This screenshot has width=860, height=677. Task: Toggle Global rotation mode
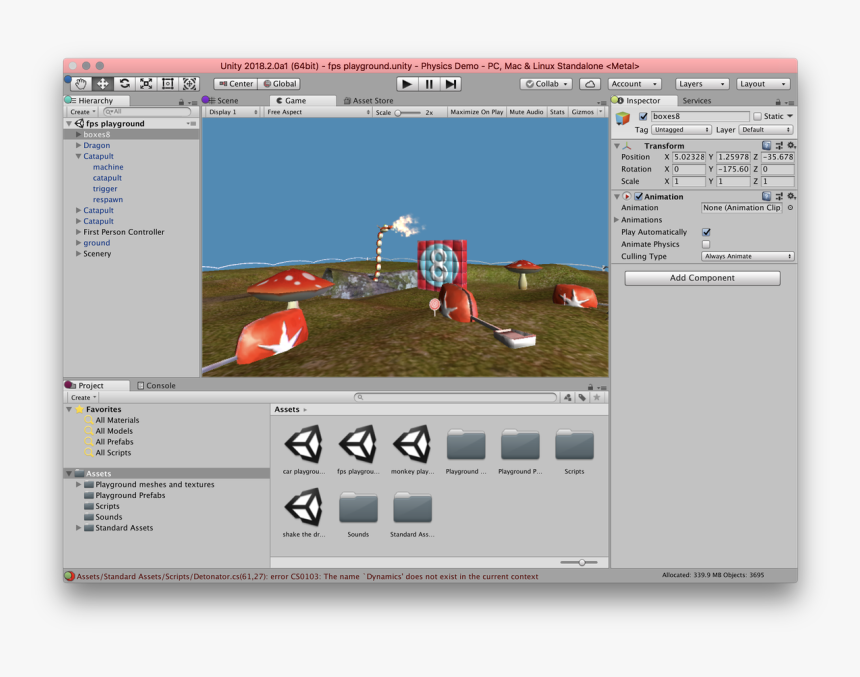pyautogui.click(x=279, y=84)
